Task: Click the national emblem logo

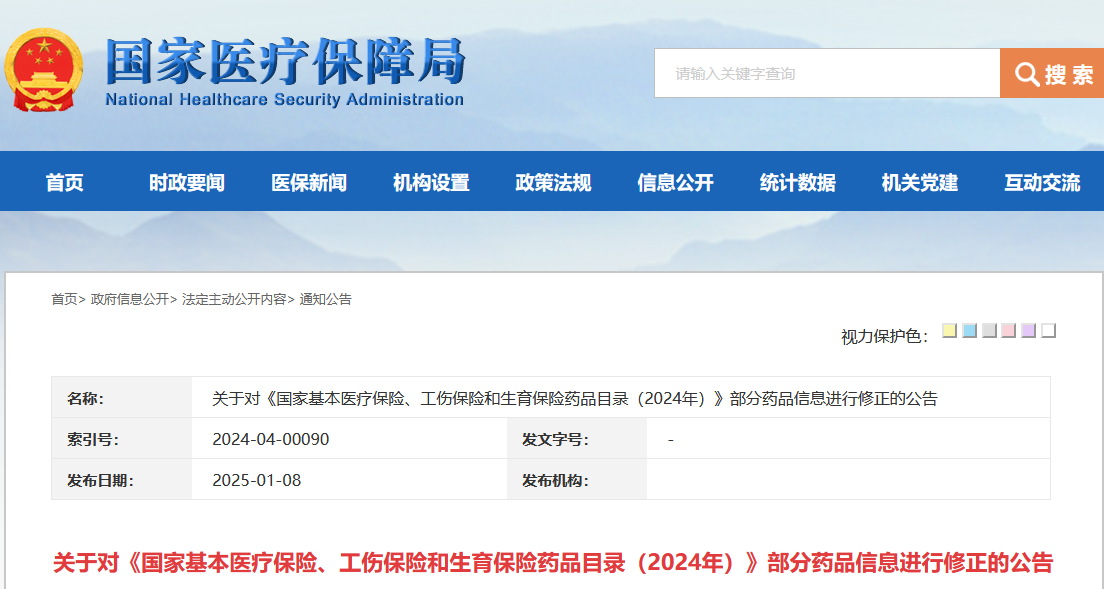Action: (x=44, y=70)
